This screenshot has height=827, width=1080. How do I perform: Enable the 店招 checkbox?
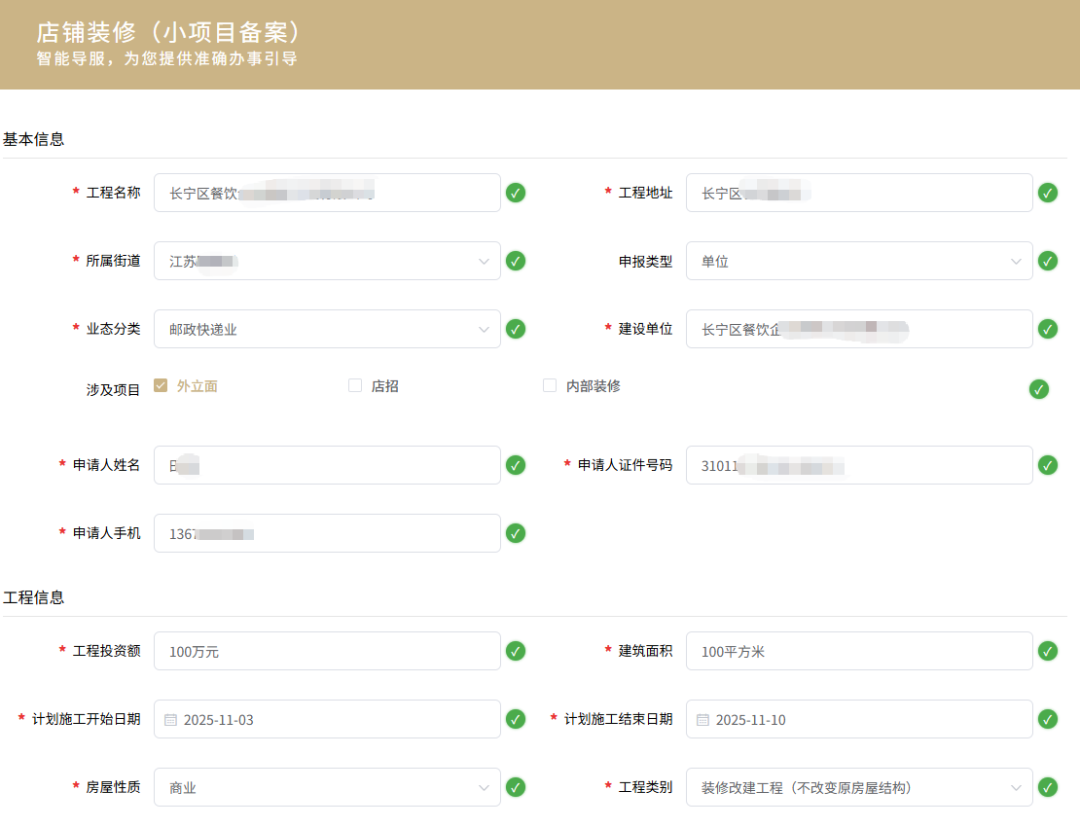[x=355, y=384]
